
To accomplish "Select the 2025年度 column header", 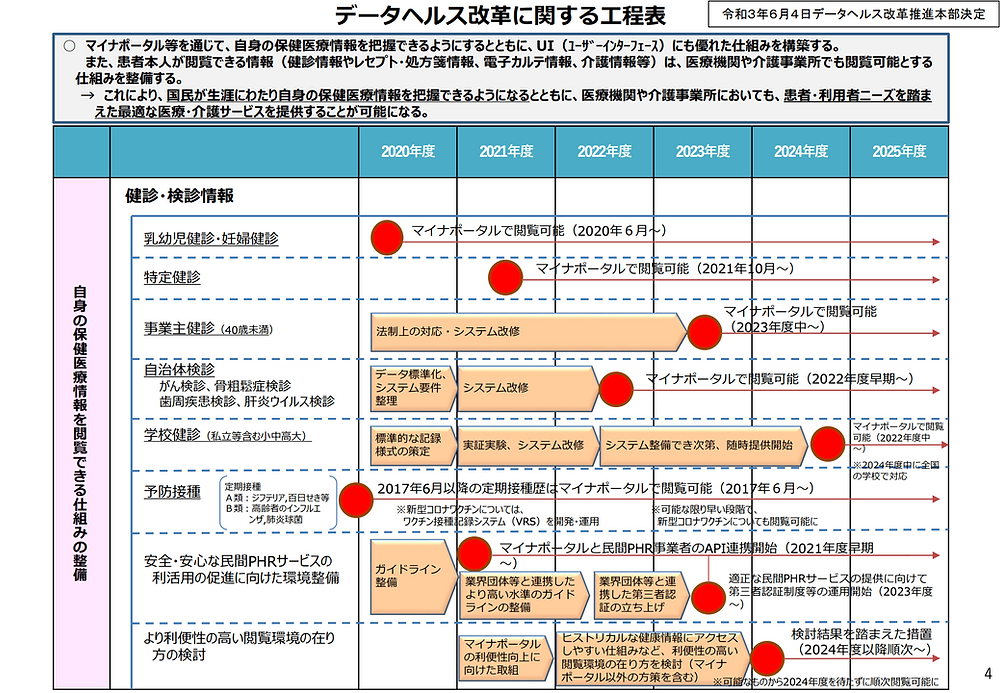I will click(x=899, y=152).
